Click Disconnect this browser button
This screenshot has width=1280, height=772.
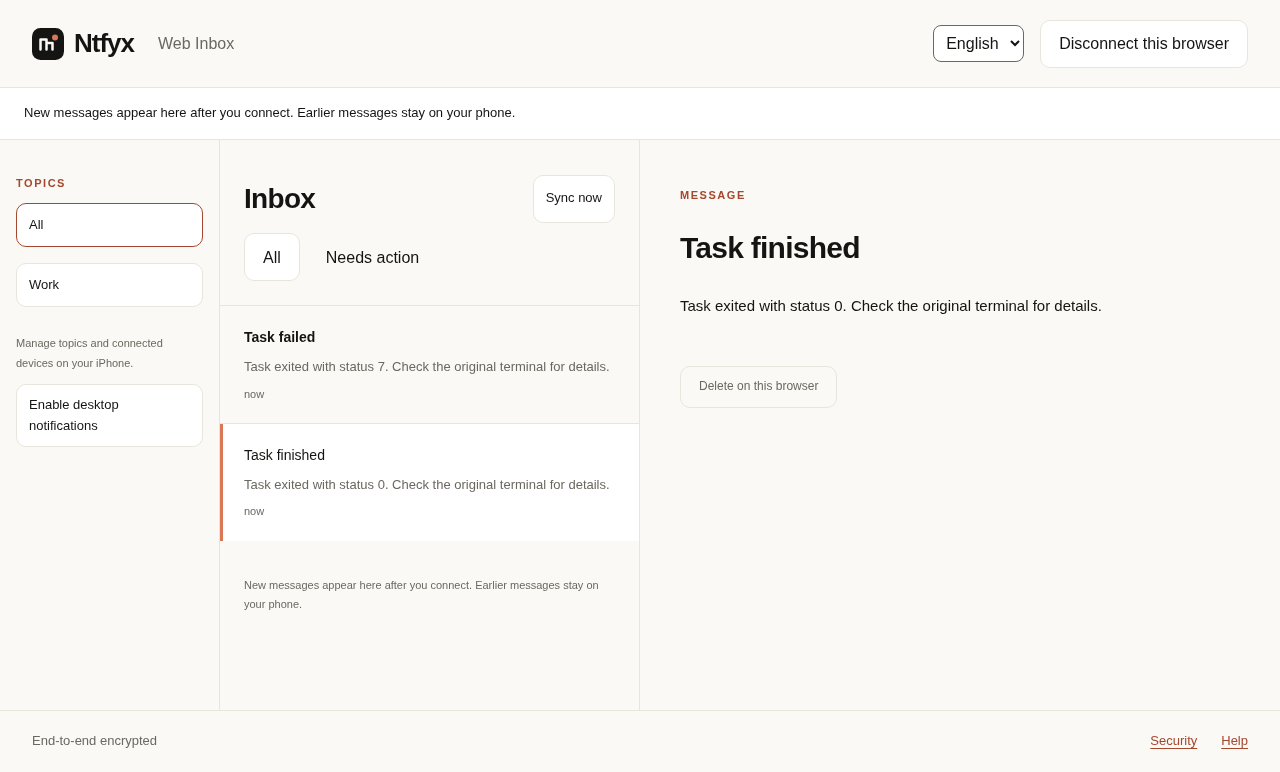pyautogui.click(x=1144, y=44)
